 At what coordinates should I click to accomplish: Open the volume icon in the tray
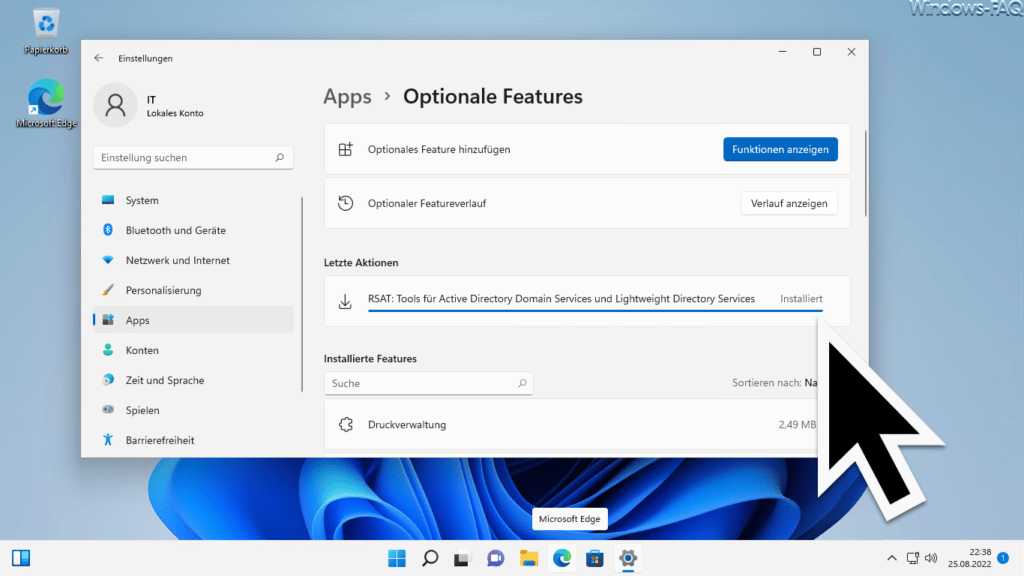tap(932, 558)
